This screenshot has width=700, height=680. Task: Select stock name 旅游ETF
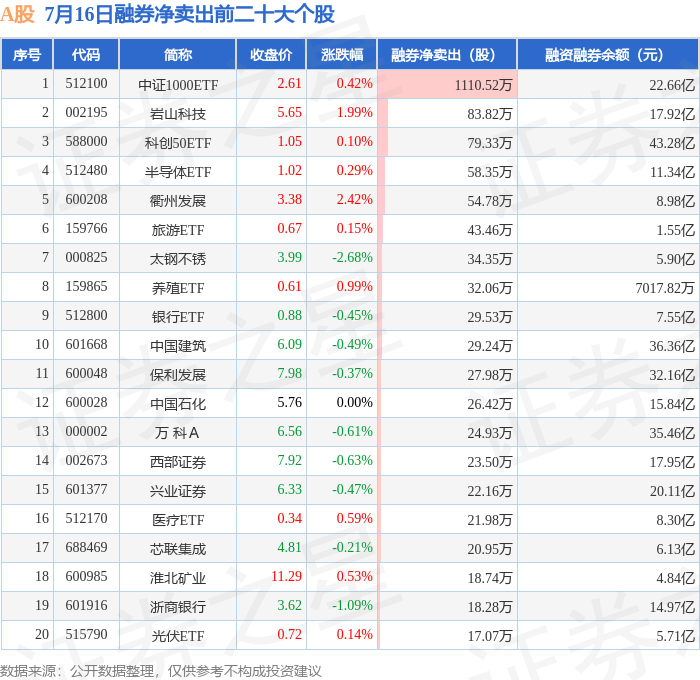[178, 229]
